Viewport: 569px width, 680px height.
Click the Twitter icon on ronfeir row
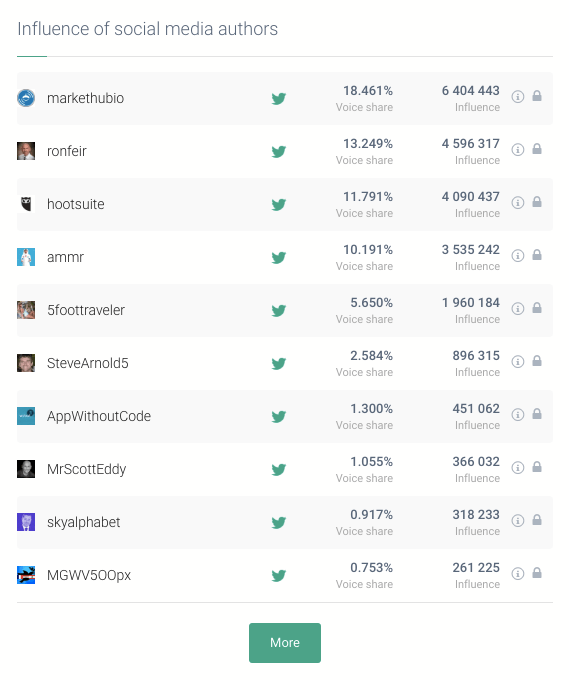279,151
